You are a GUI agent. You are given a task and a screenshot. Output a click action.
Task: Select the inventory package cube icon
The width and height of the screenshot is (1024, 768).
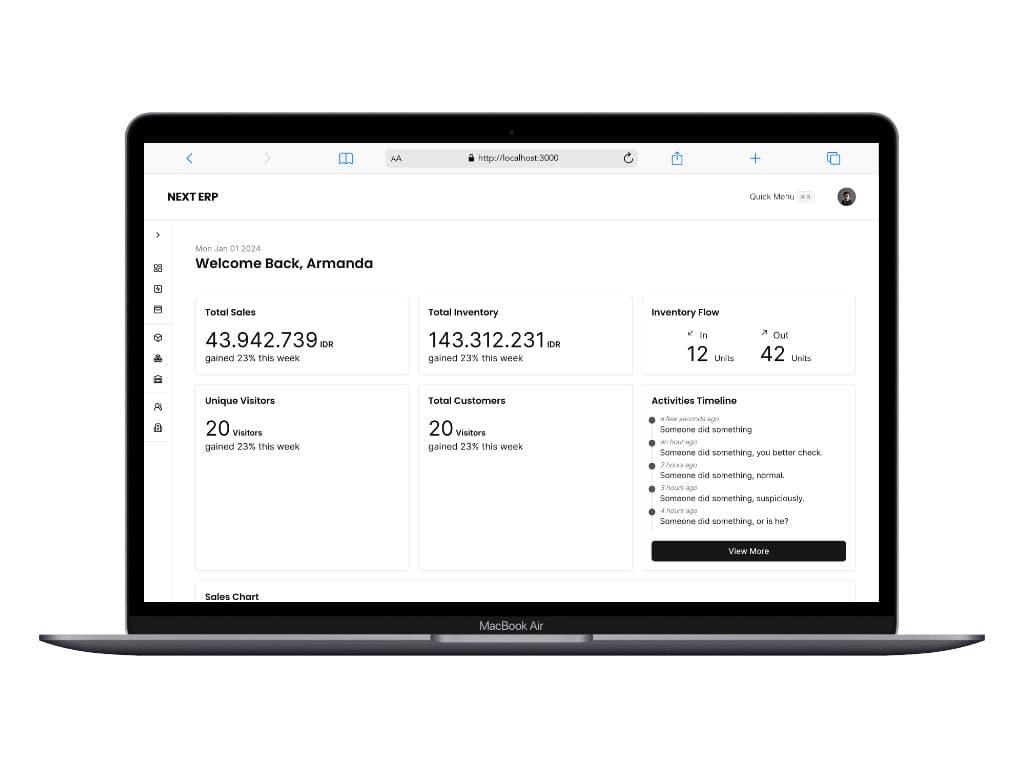click(158, 337)
